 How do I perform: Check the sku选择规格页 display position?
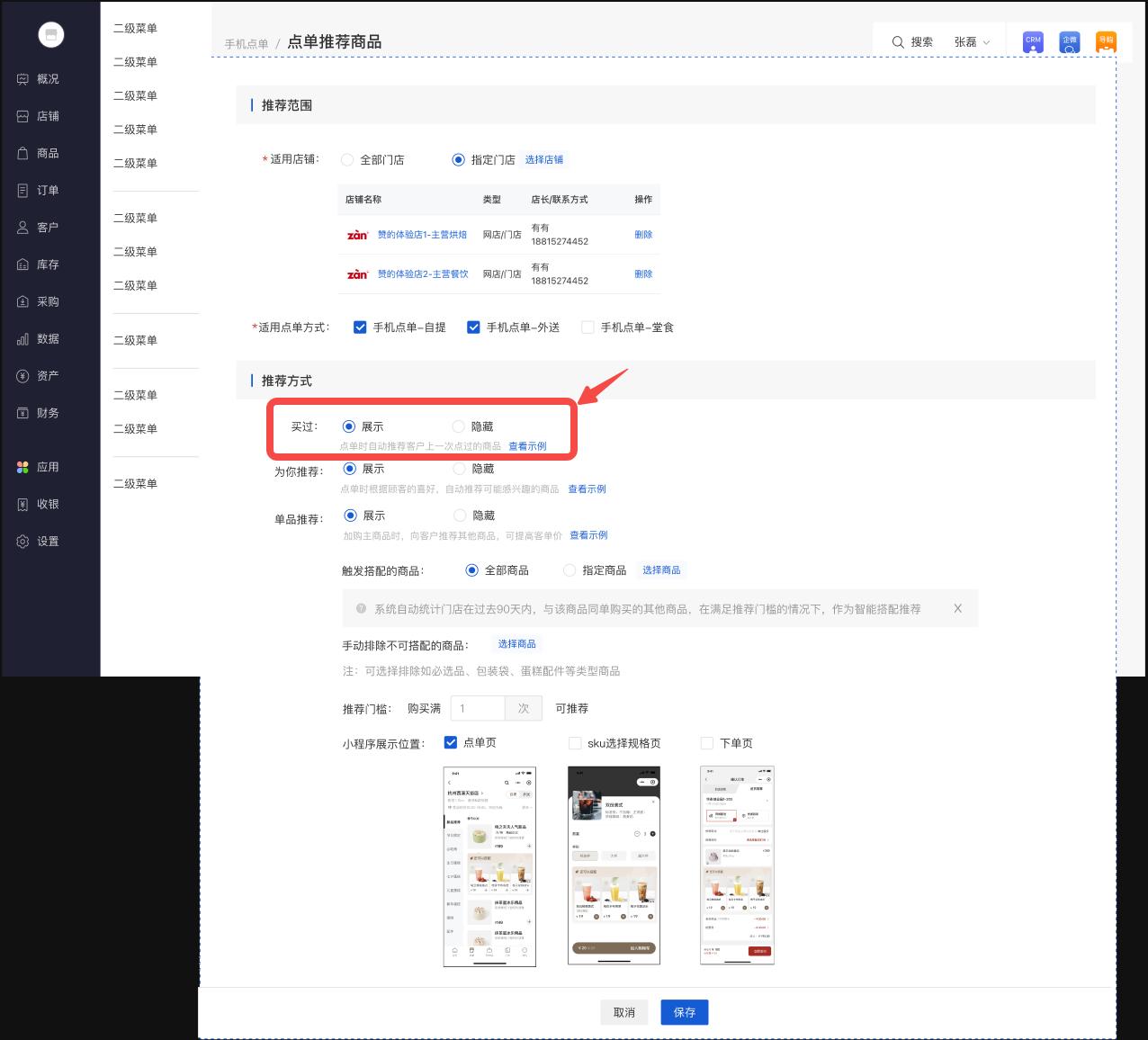point(575,743)
